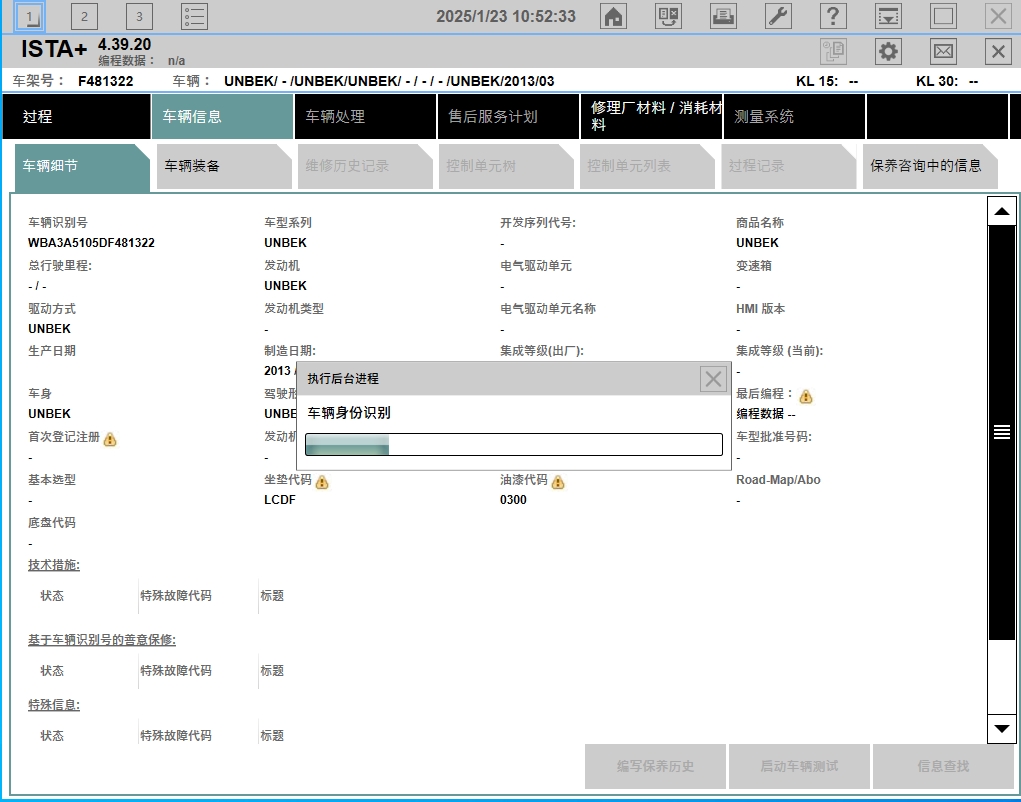Screen dimensions: 1021x802
Task: Open help via question mark icon
Action: point(833,16)
